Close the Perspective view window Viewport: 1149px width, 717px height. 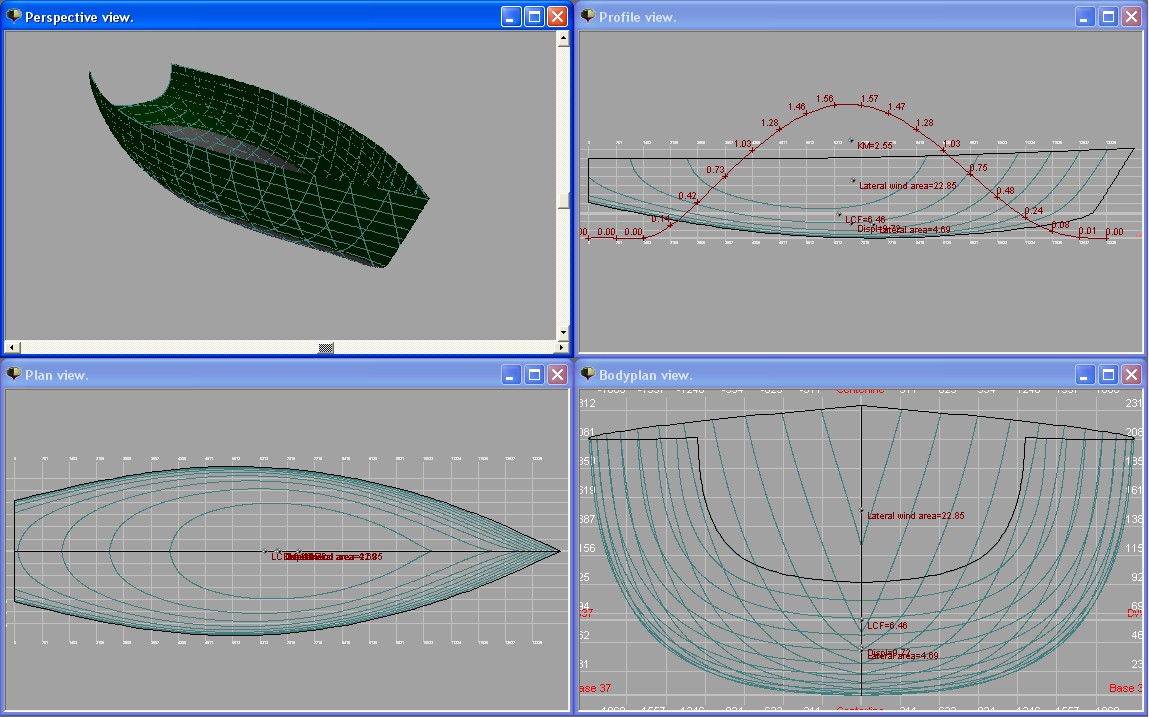click(x=558, y=17)
